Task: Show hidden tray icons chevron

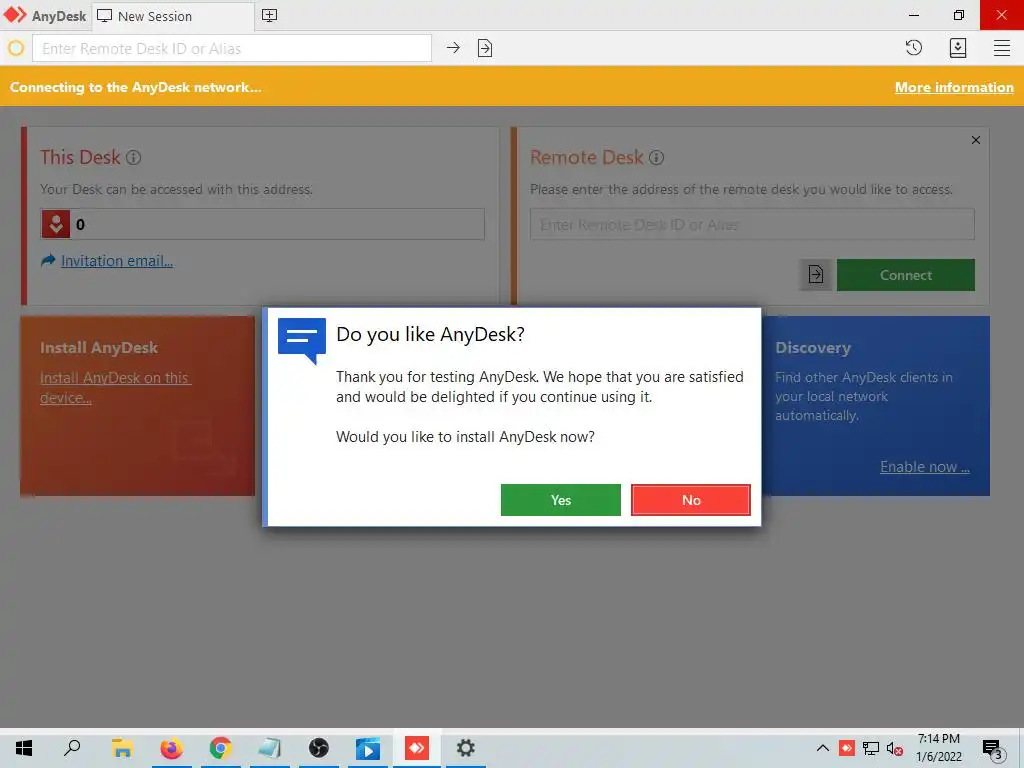Action: tap(823, 748)
